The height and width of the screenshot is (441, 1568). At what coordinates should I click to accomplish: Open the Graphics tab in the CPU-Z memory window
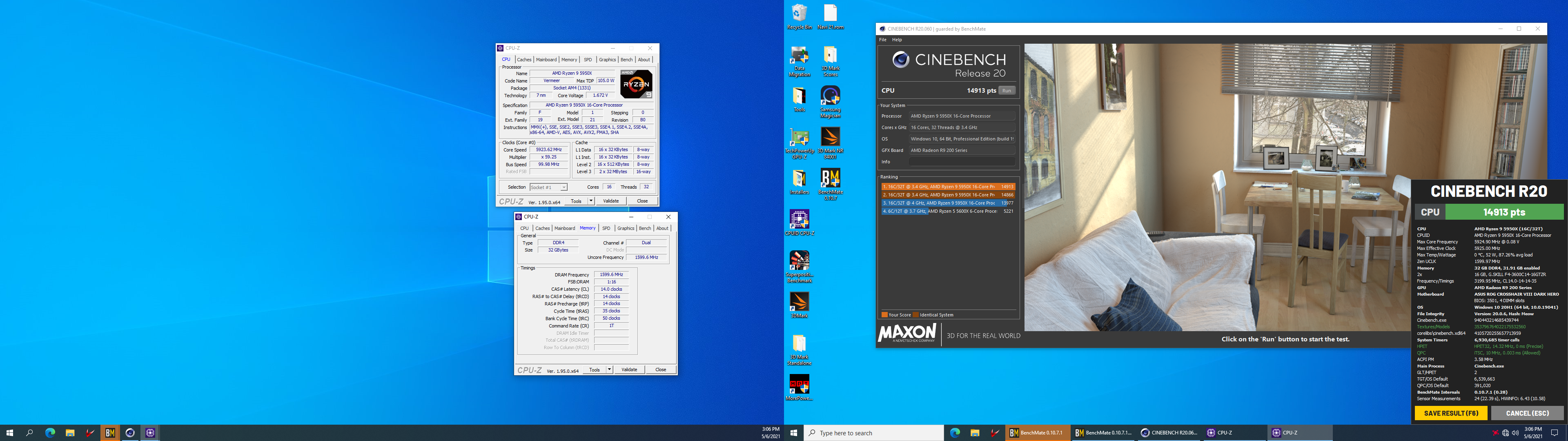(x=626, y=228)
